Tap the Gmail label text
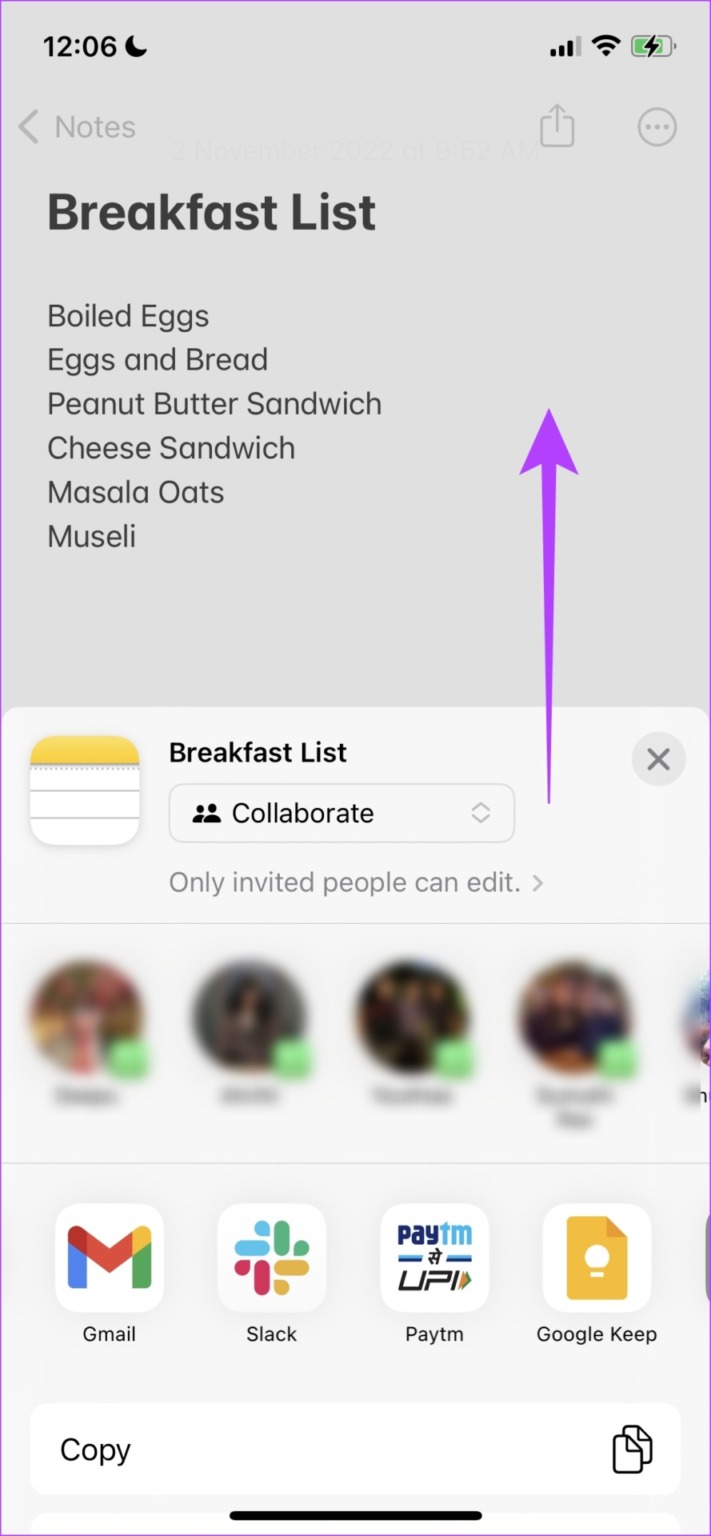 pos(109,1334)
